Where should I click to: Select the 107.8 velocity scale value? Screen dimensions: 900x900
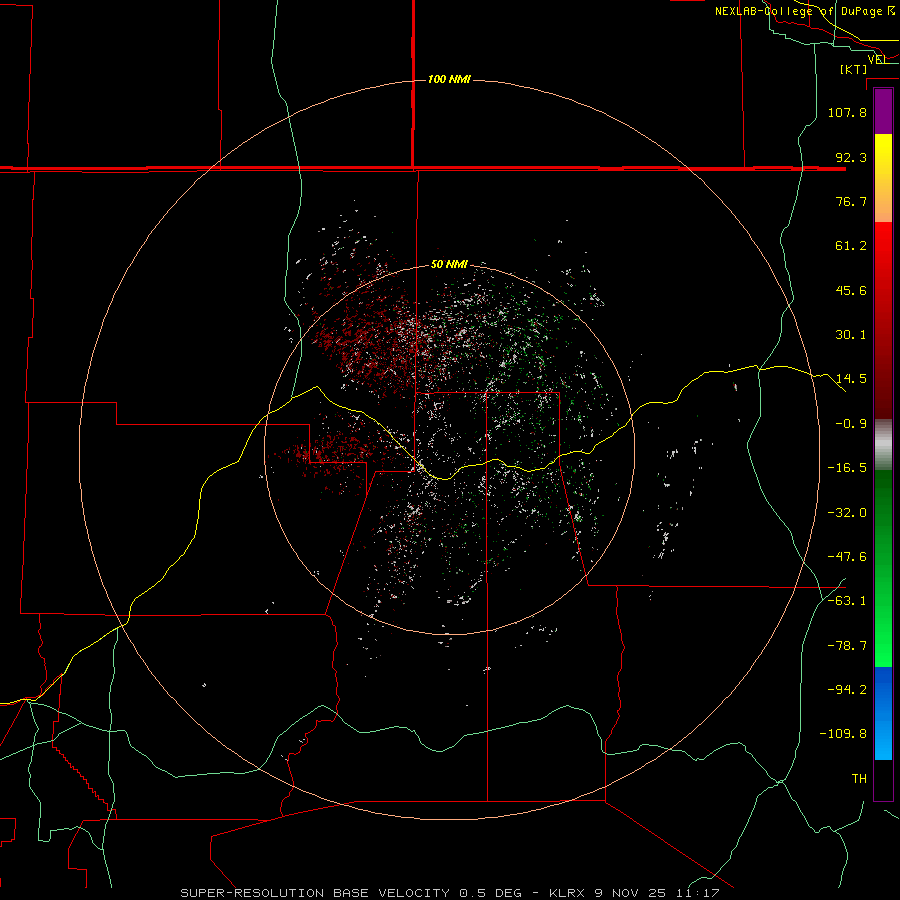pyautogui.click(x=847, y=112)
